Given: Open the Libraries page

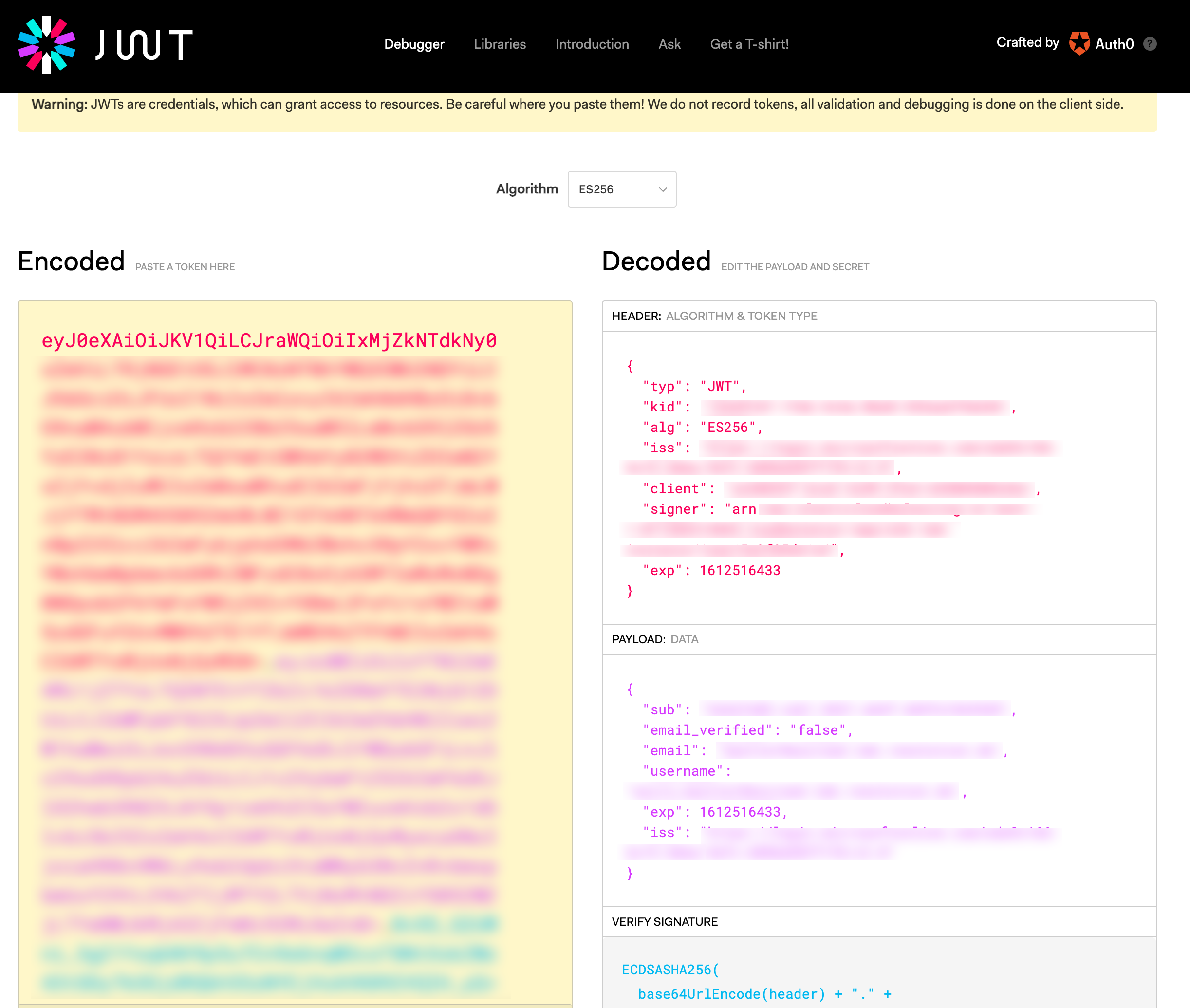Looking at the screenshot, I should pos(499,44).
